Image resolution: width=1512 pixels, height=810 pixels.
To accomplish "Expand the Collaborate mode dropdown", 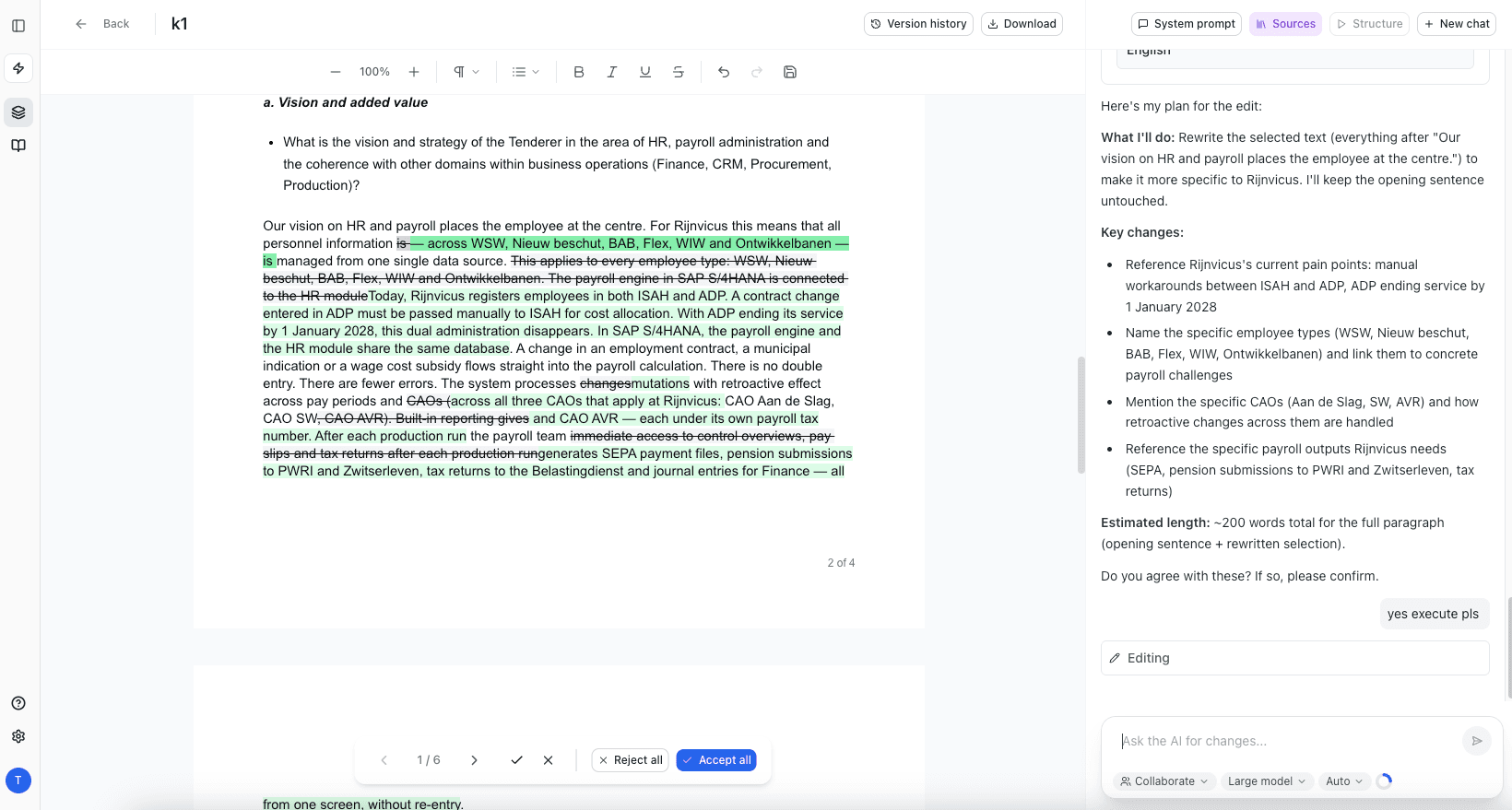I will click(1164, 781).
